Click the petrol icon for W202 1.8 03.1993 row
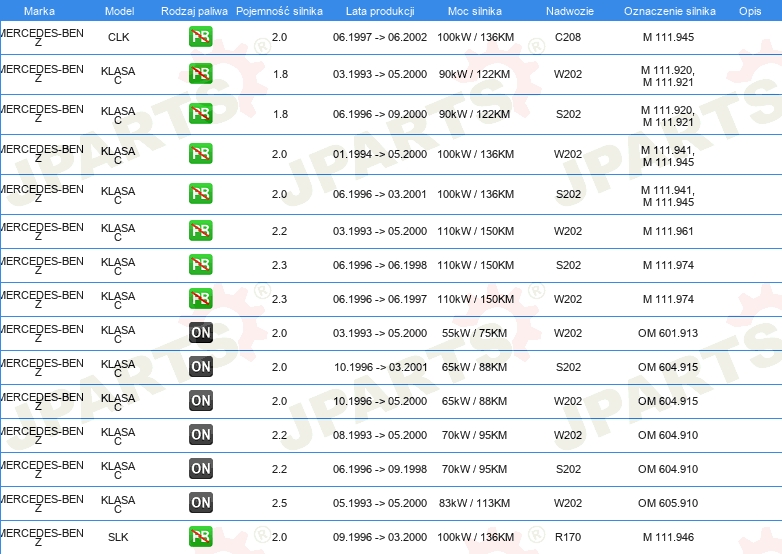Screen dimensions: 782x554 pos(200,74)
